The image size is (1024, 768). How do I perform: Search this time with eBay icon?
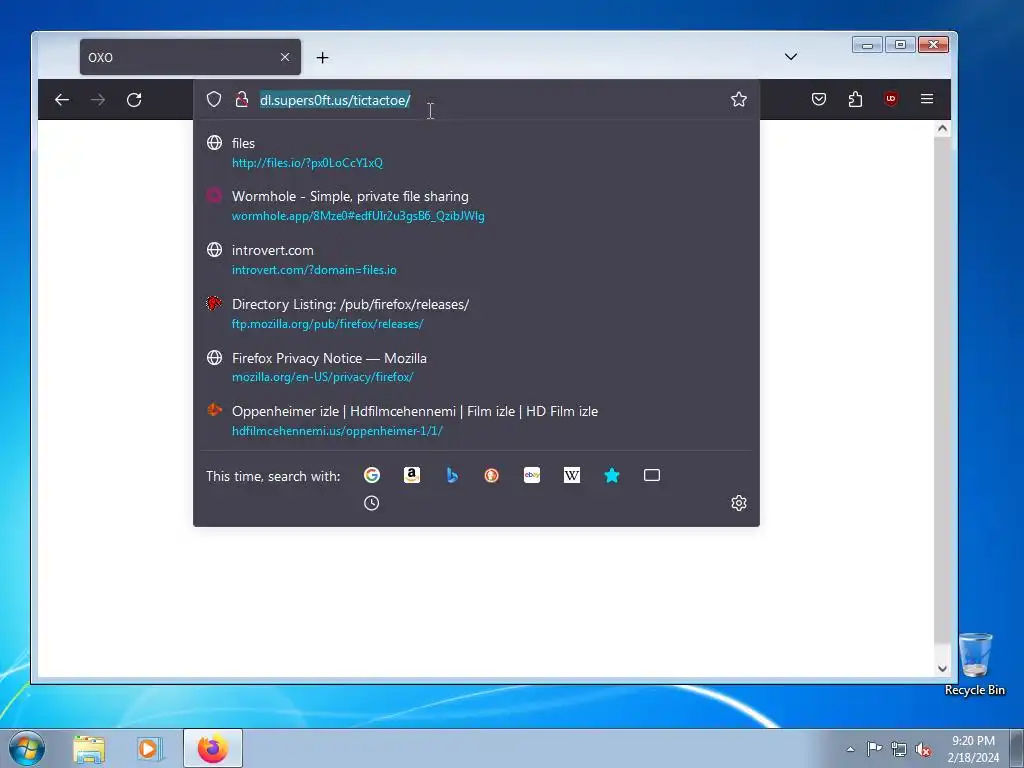[x=532, y=475]
